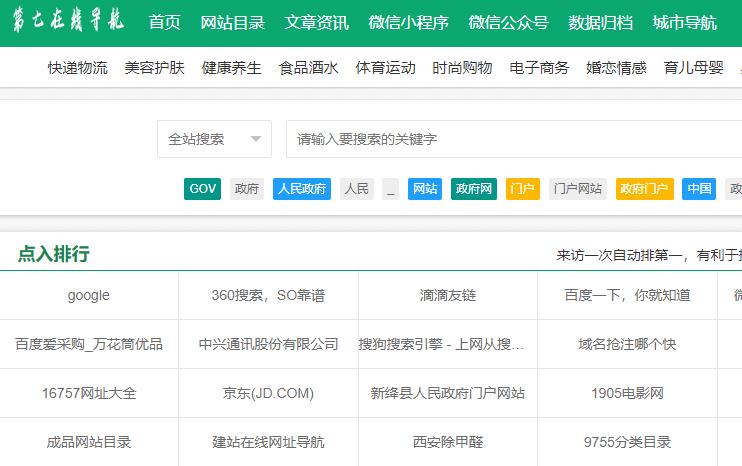Select the gray 门户网站 tag

(x=578, y=189)
